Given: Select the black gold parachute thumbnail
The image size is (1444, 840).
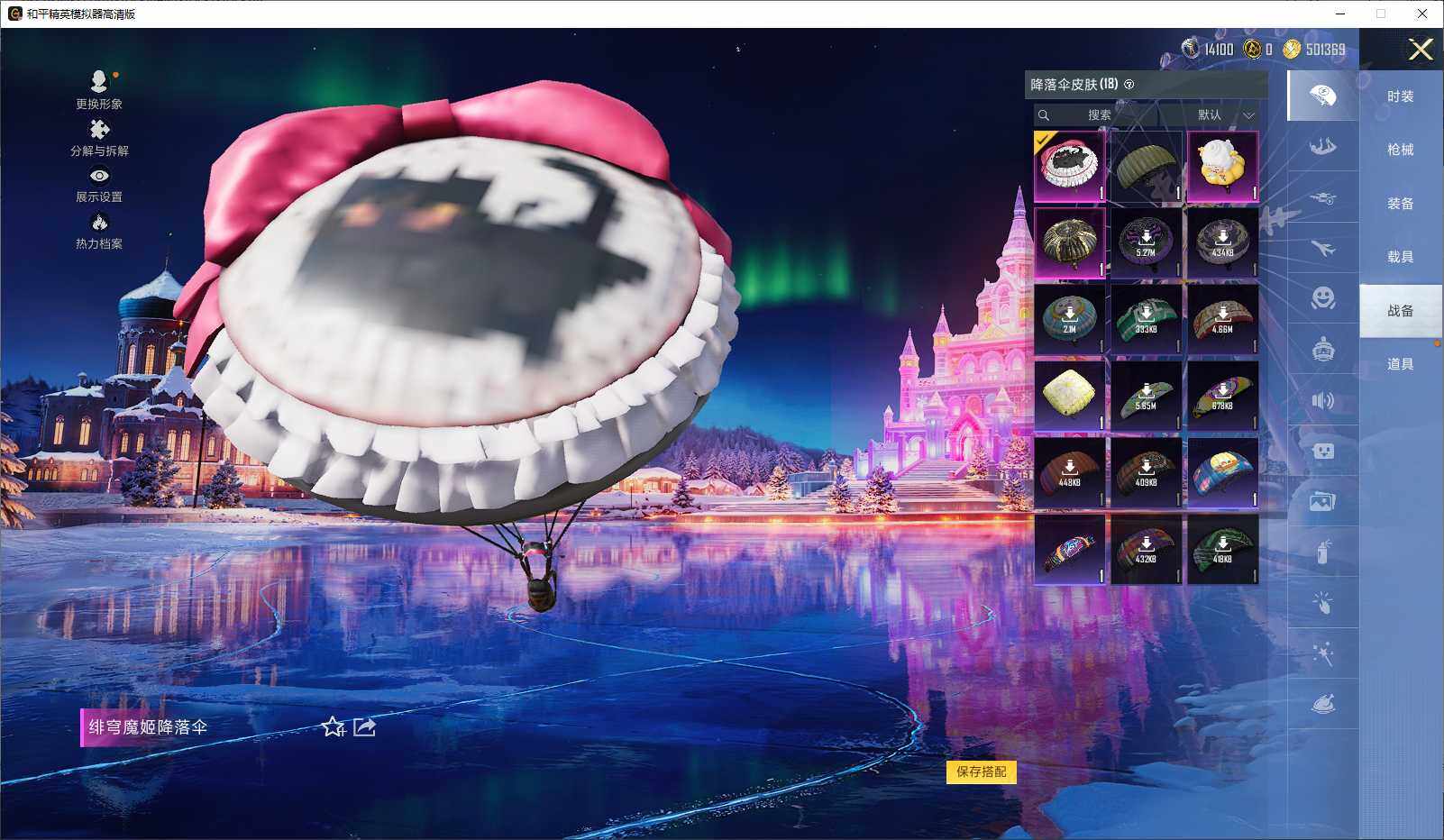Looking at the screenshot, I should [1070, 243].
